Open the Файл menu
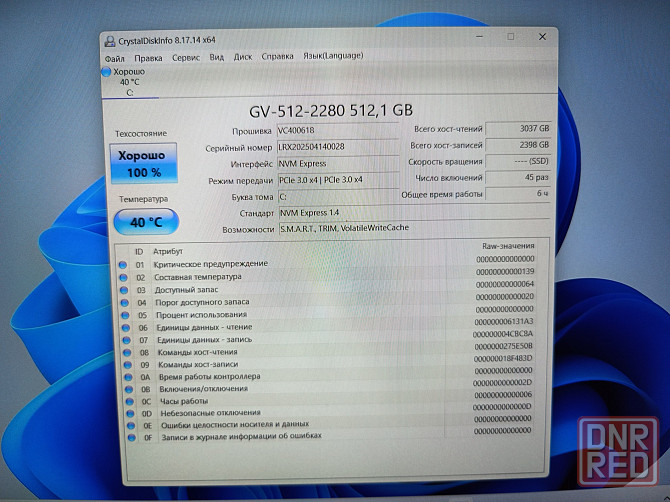Screen dimensions: 670x502 [115, 58]
